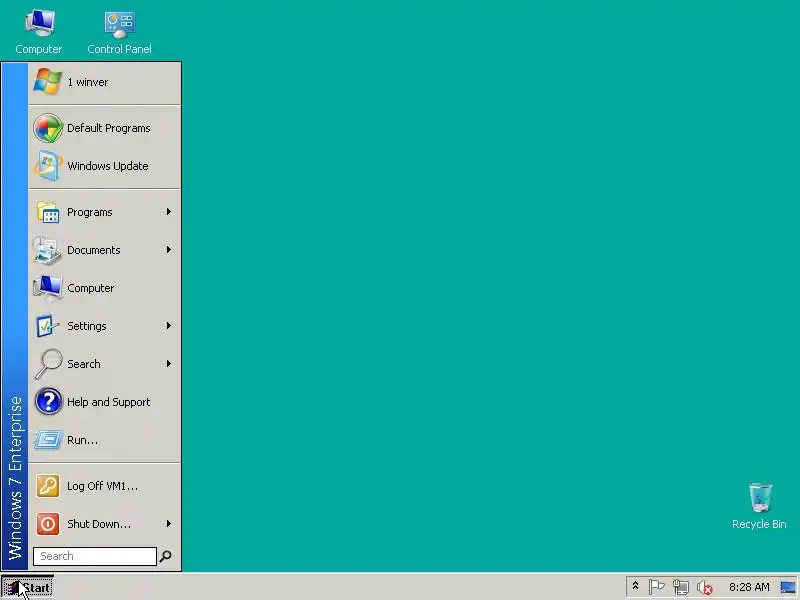Click the Programs folder icon
Viewport: 800px width, 600px height.
pos(48,212)
